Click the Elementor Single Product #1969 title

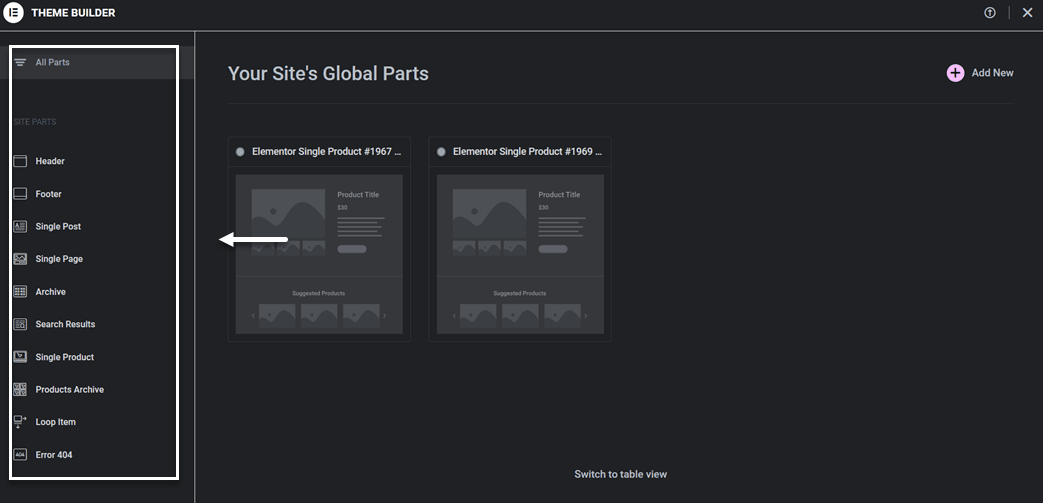pos(527,152)
